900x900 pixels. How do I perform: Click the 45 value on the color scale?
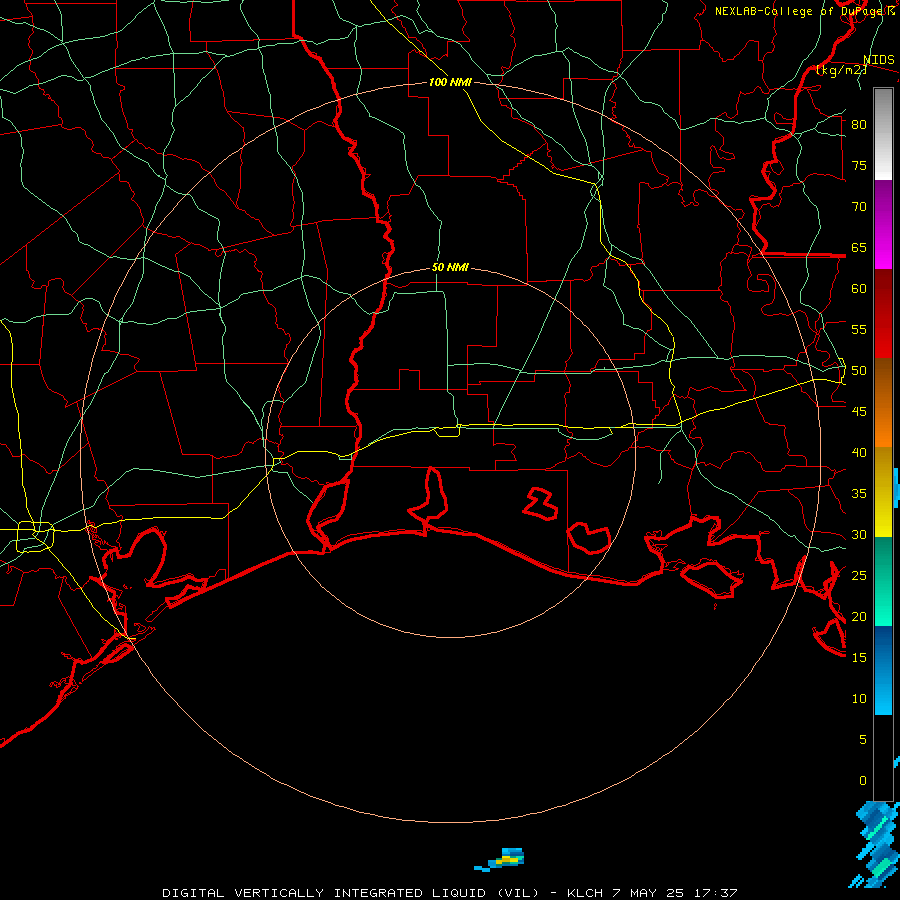point(859,412)
